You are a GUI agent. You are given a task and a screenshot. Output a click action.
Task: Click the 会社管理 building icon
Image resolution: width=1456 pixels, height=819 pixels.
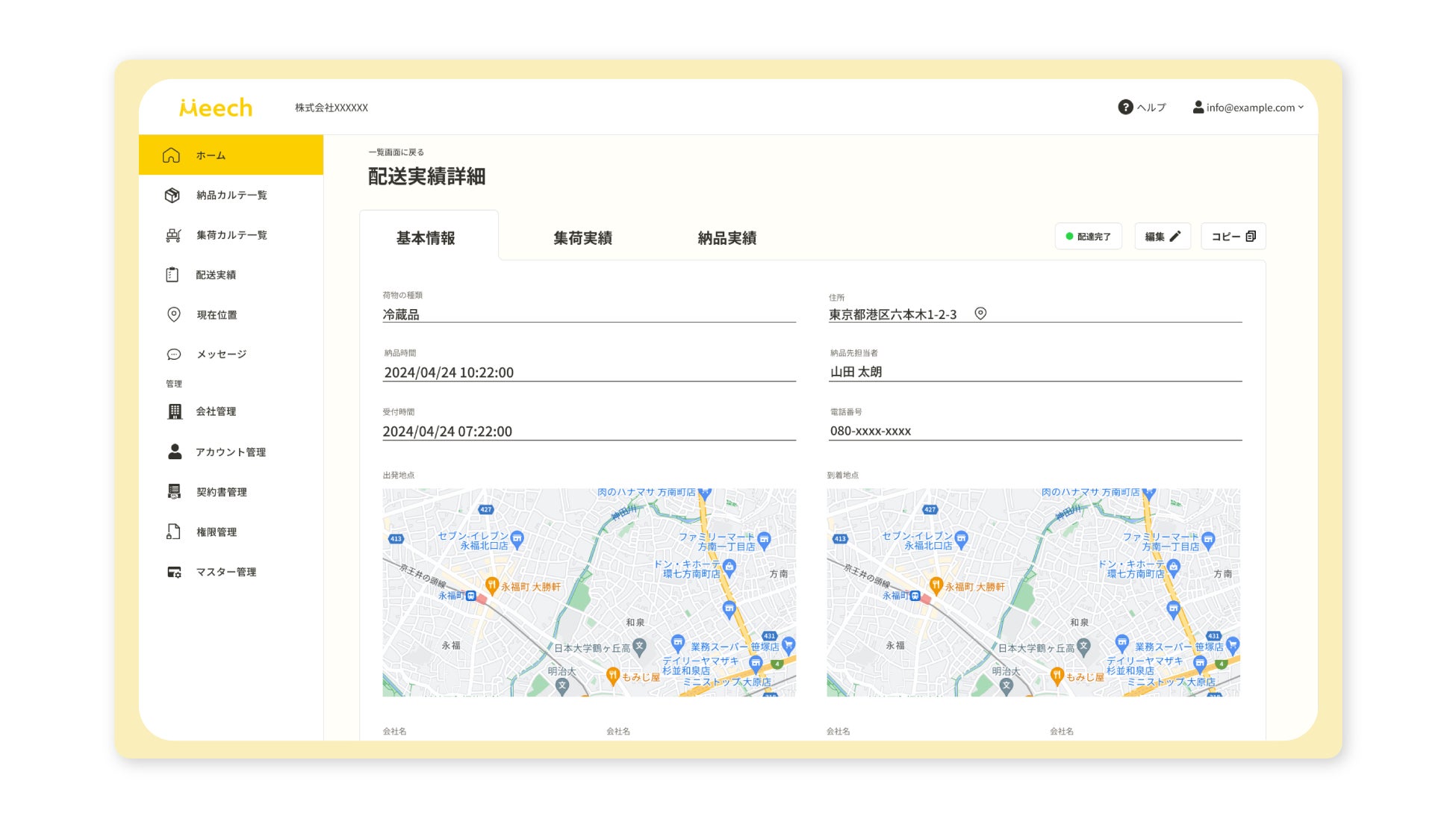pos(175,411)
